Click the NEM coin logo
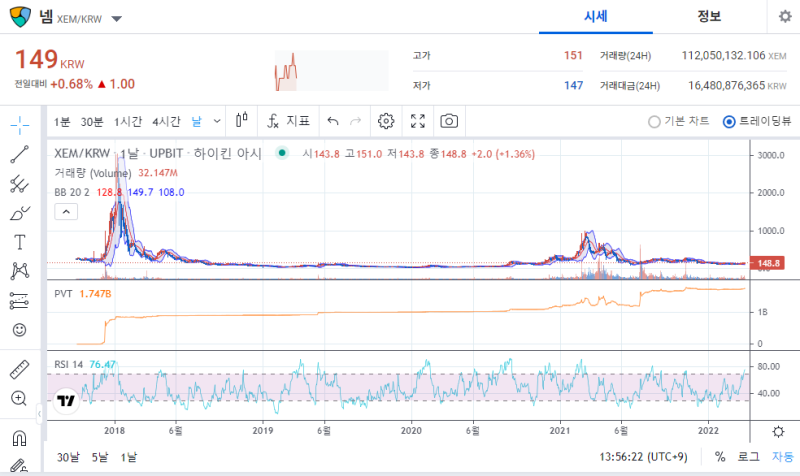 (x=20, y=17)
